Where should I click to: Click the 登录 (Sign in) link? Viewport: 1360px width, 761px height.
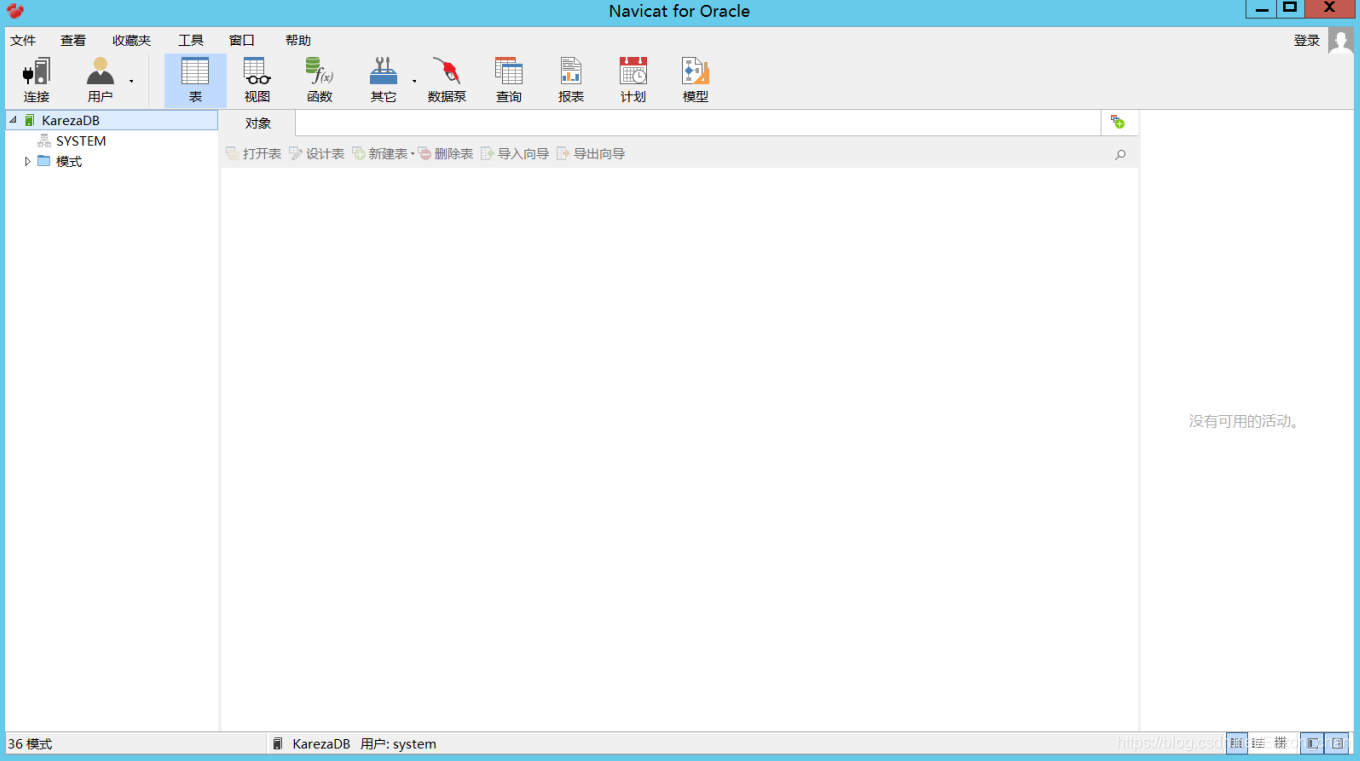click(x=1307, y=41)
